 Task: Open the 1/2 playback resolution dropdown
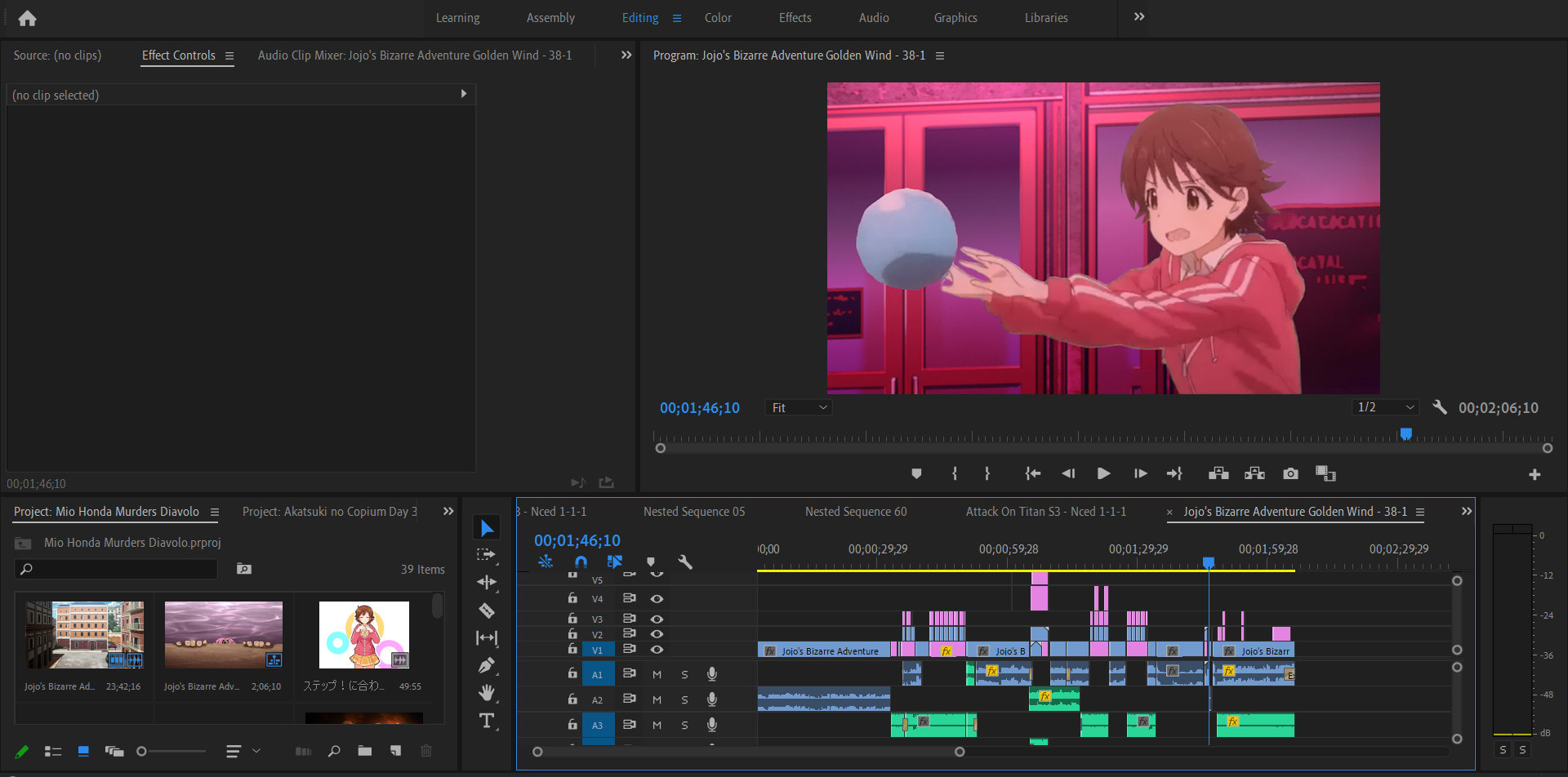tap(1385, 407)
